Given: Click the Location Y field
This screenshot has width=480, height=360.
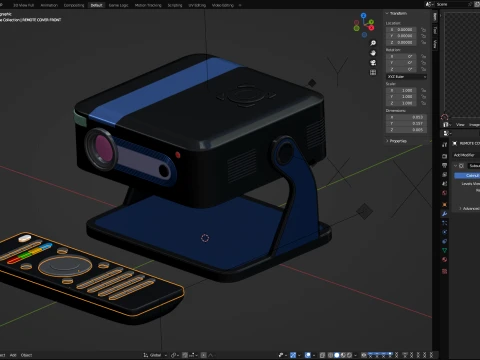Looking at the screenshot, I should [401, 36].
